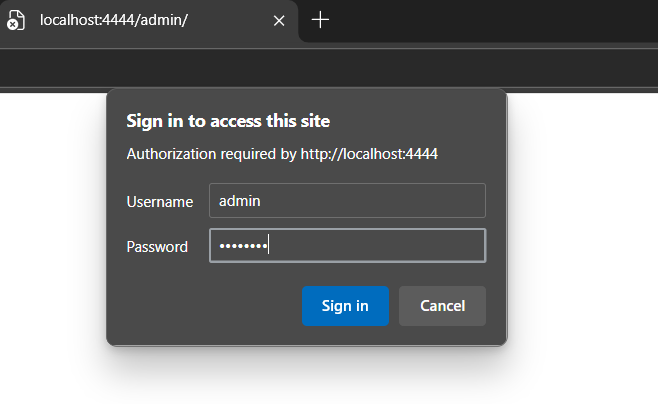
Task: Click the Username label text
Action: [160, 202]
